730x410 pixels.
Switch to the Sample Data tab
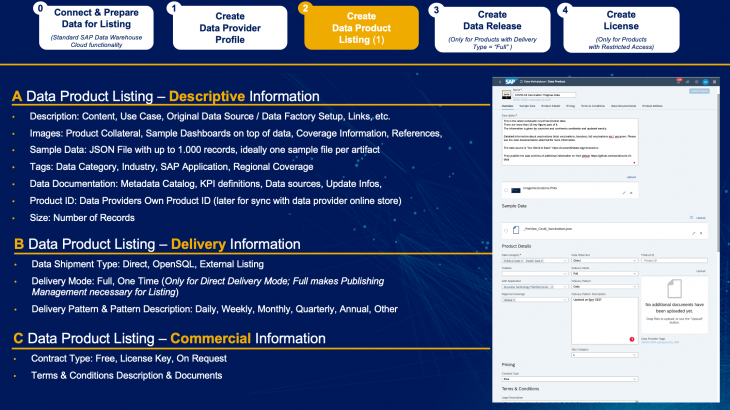[x=527, y=106]
